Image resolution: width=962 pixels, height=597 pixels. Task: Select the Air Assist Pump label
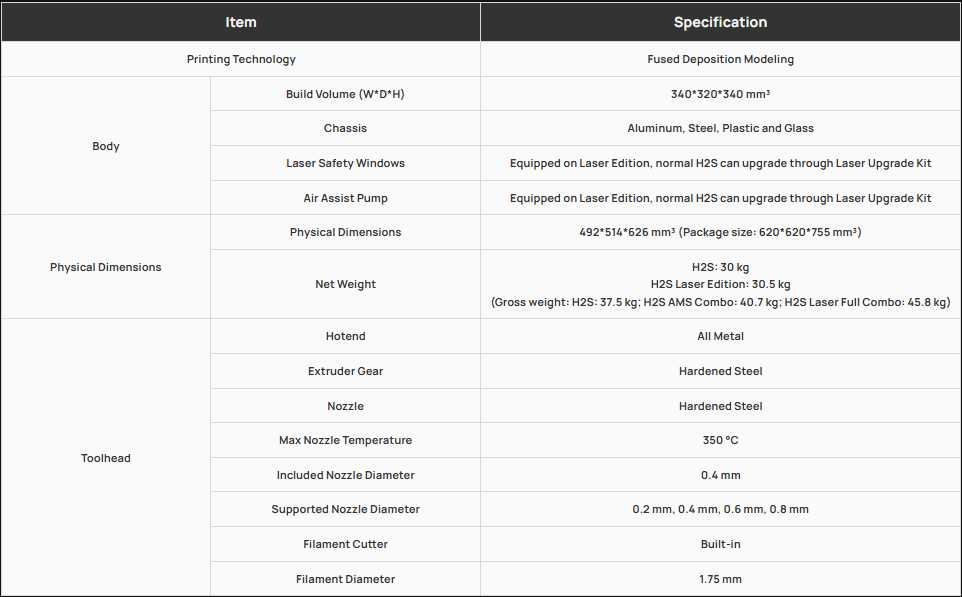coord(345,198)
